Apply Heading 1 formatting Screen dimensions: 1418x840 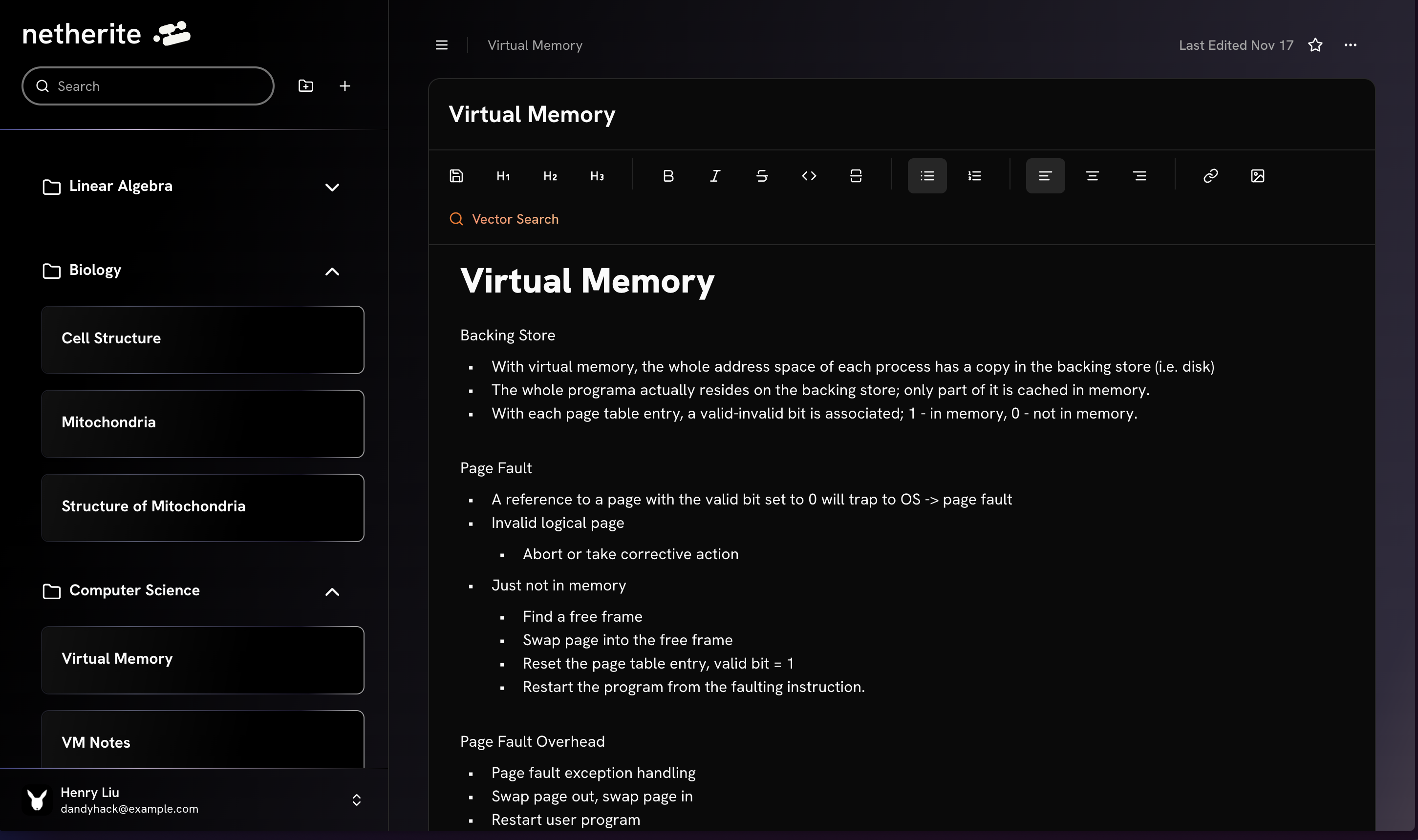tap(503, 176)
